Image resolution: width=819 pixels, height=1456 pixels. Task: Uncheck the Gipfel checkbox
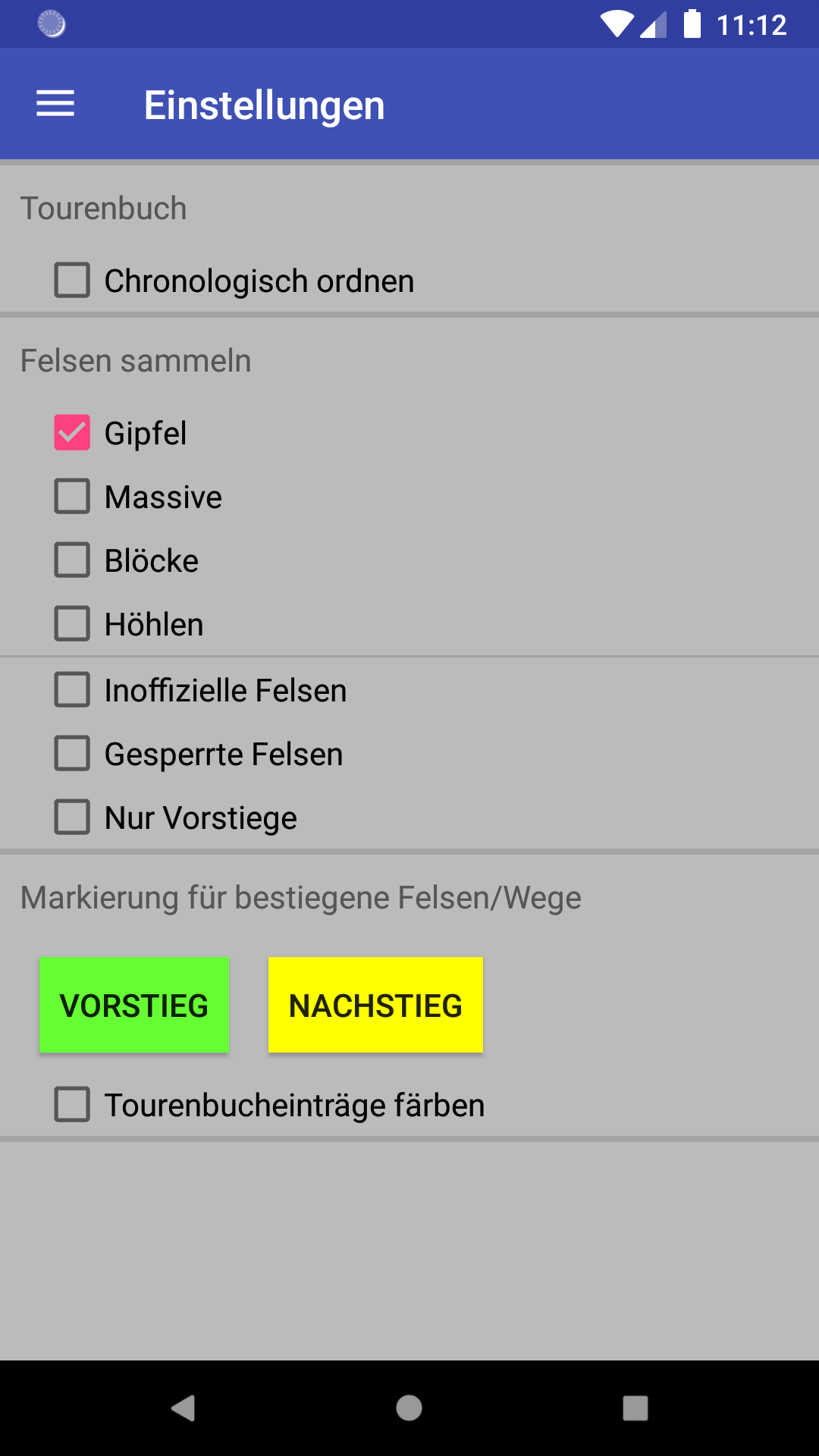[72, 433]
